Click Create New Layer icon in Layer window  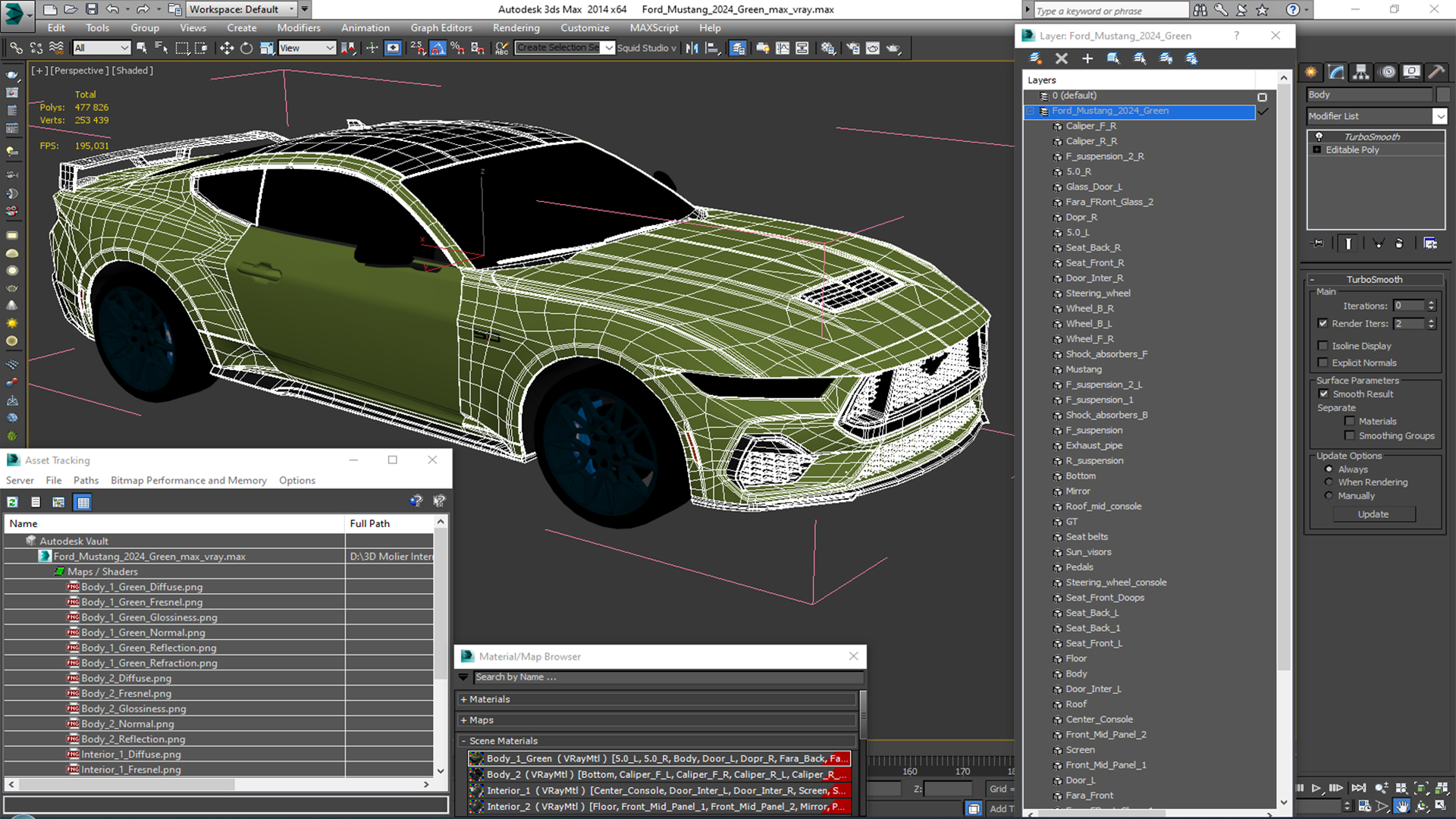pyautogui.click(x=1035, y=58)
